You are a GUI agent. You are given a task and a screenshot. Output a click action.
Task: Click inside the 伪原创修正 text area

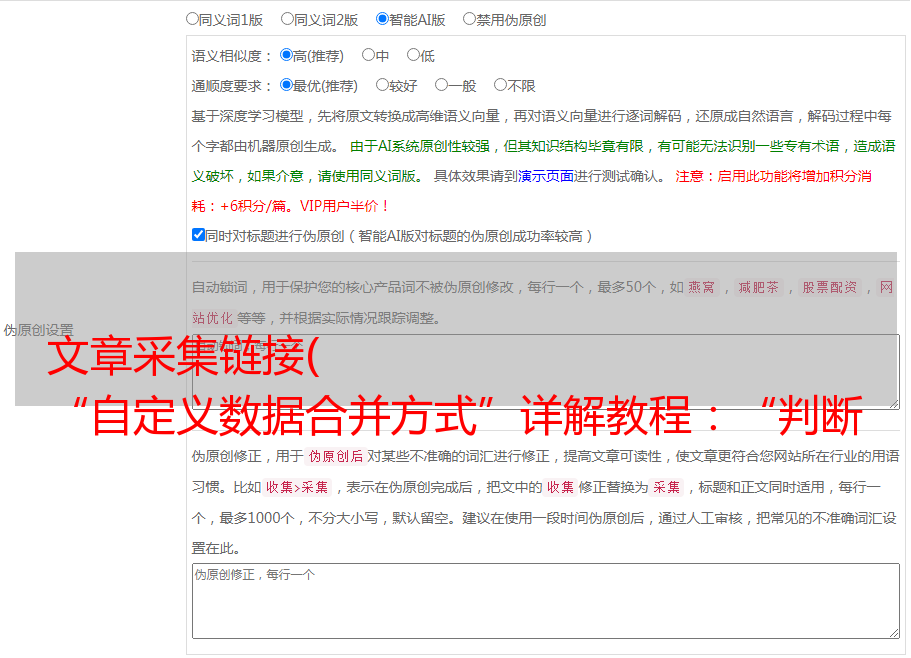[545, 600]
